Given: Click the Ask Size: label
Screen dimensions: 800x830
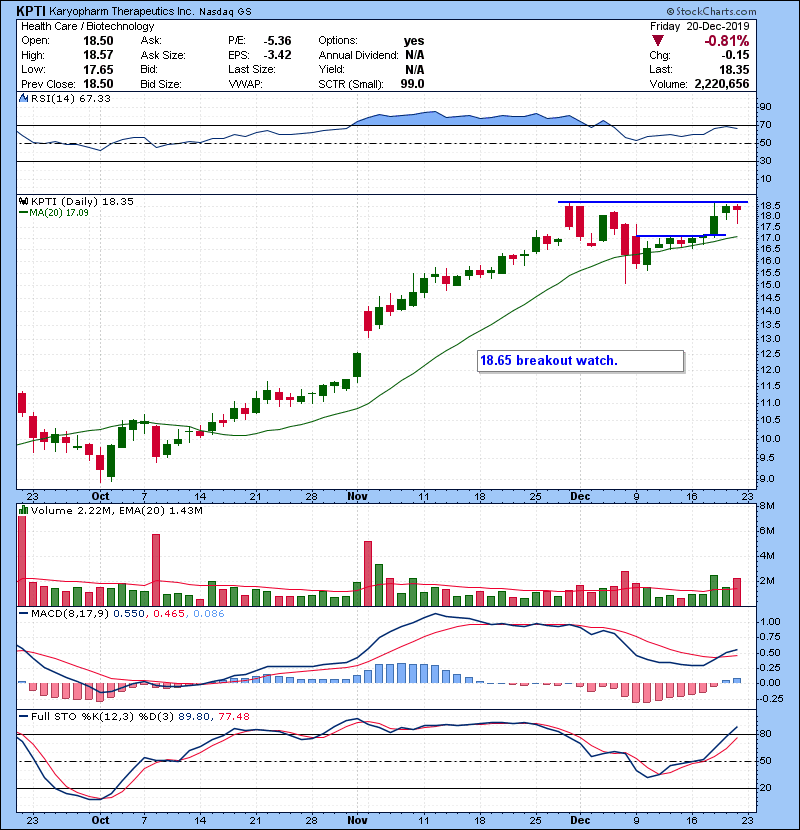Looking at the screenshot, I should click(163, 55).
